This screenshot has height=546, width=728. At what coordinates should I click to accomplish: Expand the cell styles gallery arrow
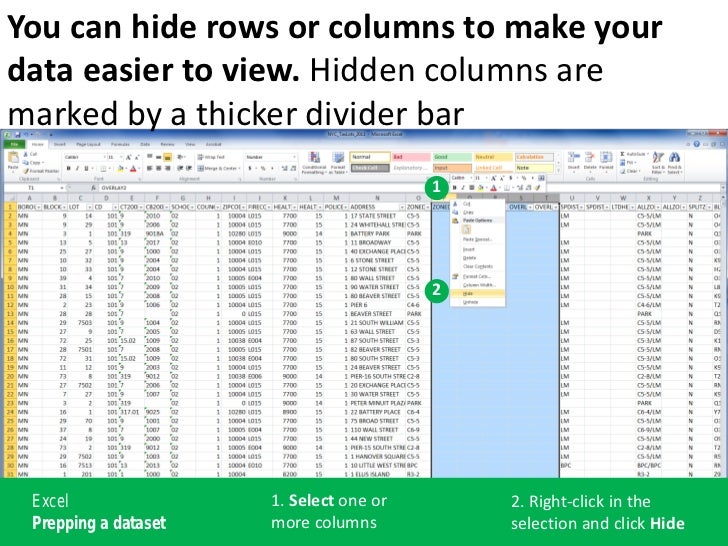[558, 169]
